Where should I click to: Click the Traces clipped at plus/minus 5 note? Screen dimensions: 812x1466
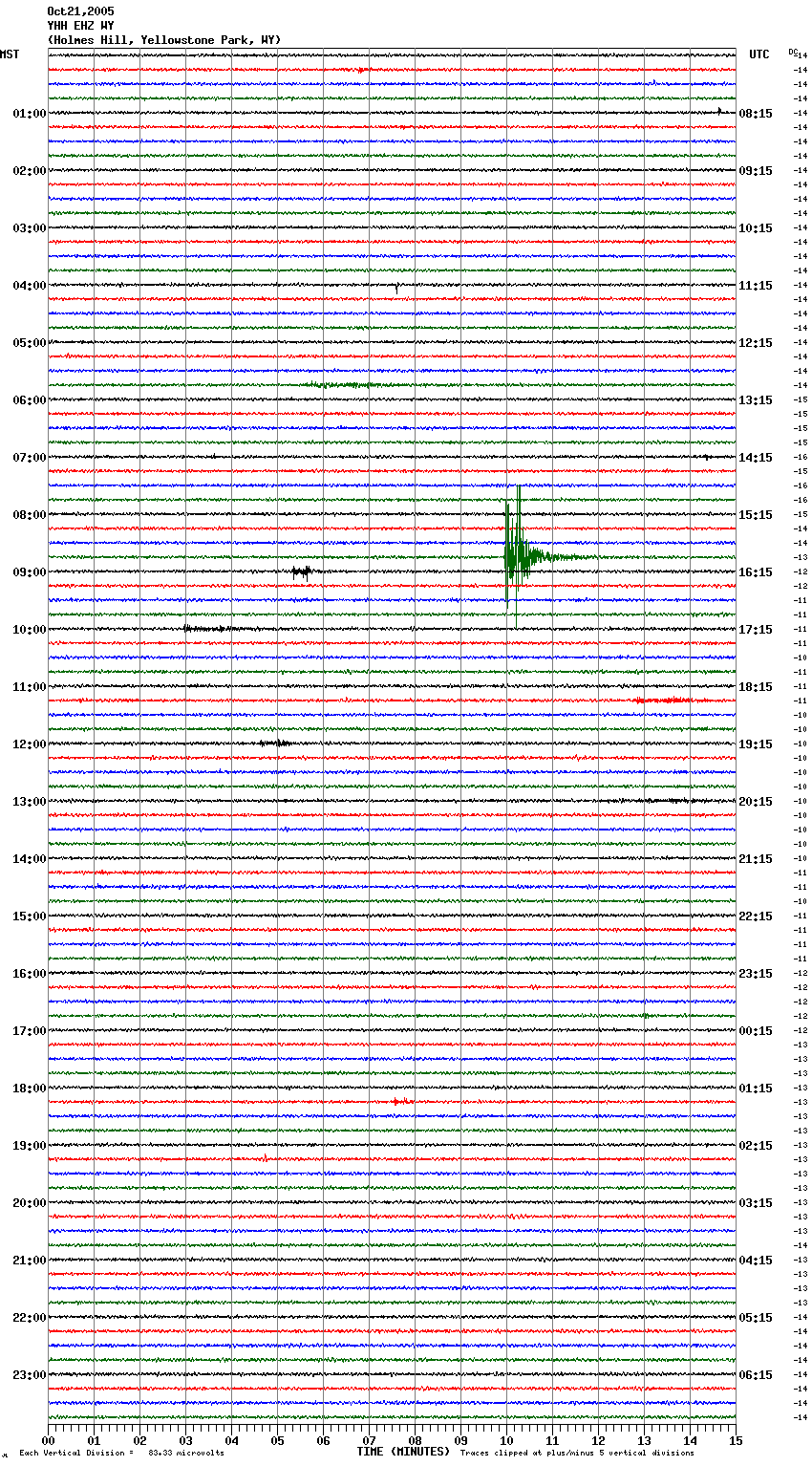(577, 1453)
